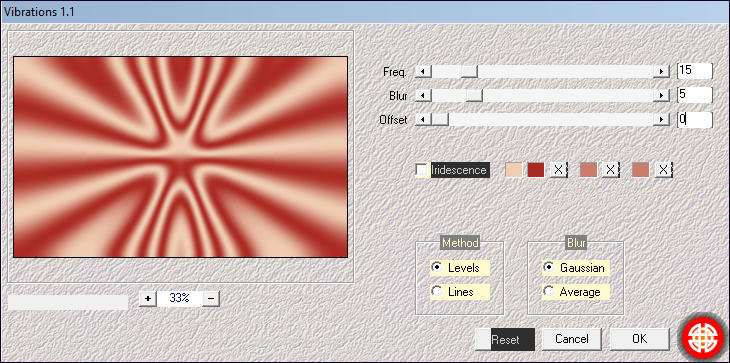Open the dark red color swatch
730x363 pixels.
535,170
